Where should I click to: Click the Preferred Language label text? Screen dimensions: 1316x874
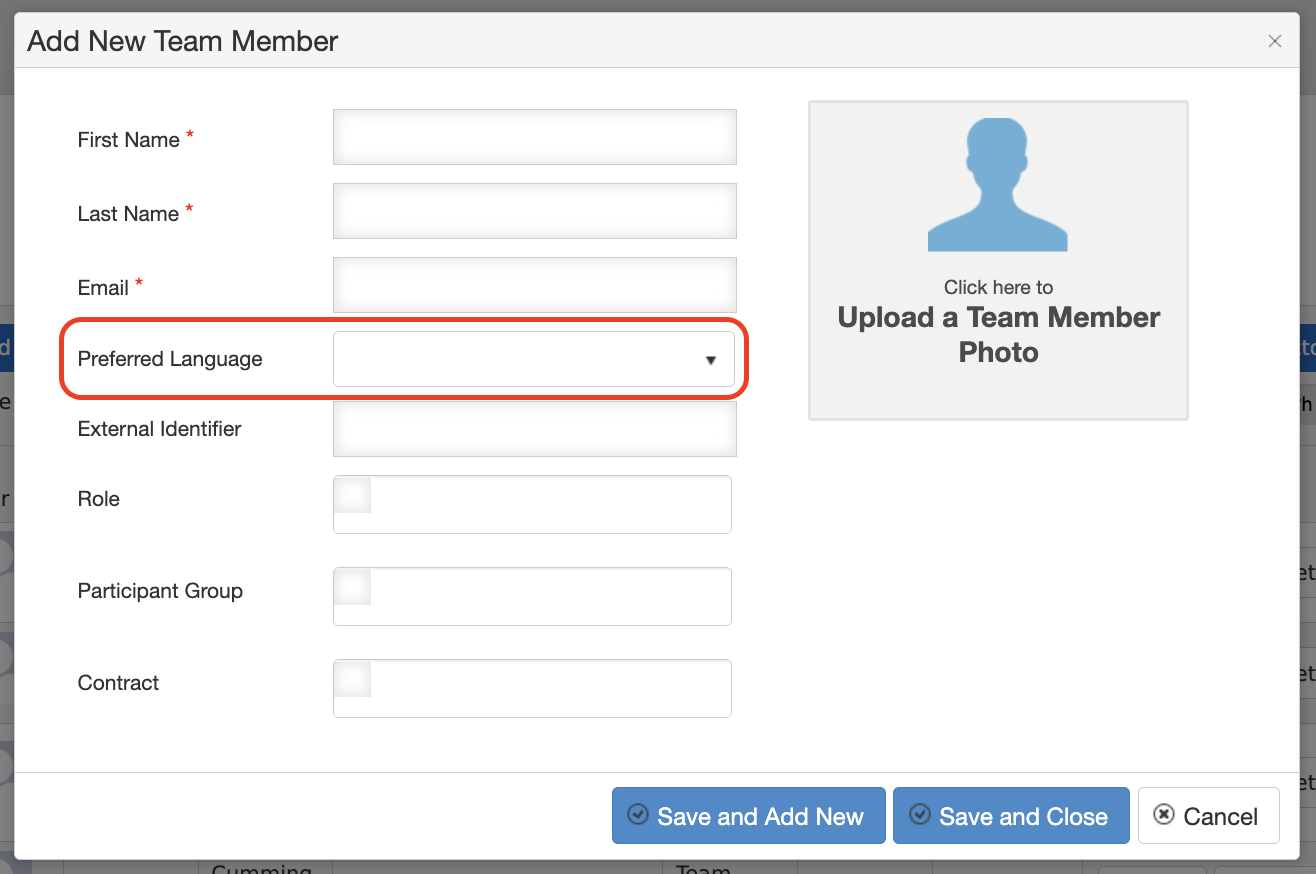(x=170, y=359)
